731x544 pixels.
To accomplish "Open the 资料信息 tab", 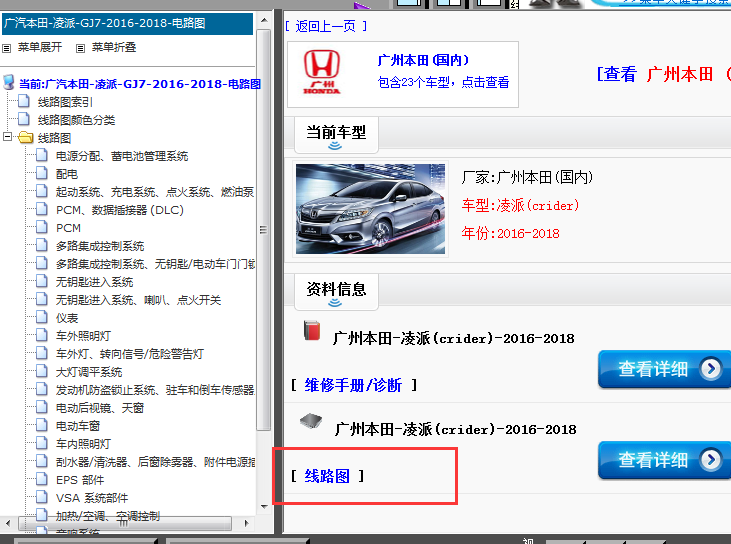I will (336, 292).
